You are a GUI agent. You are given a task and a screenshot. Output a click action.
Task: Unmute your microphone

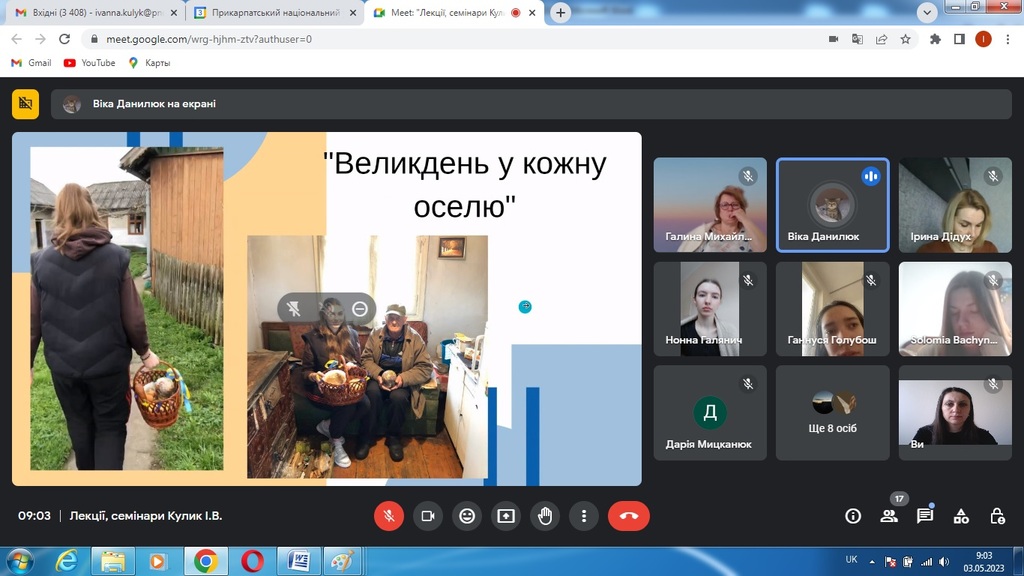click(x=389, y=516)
